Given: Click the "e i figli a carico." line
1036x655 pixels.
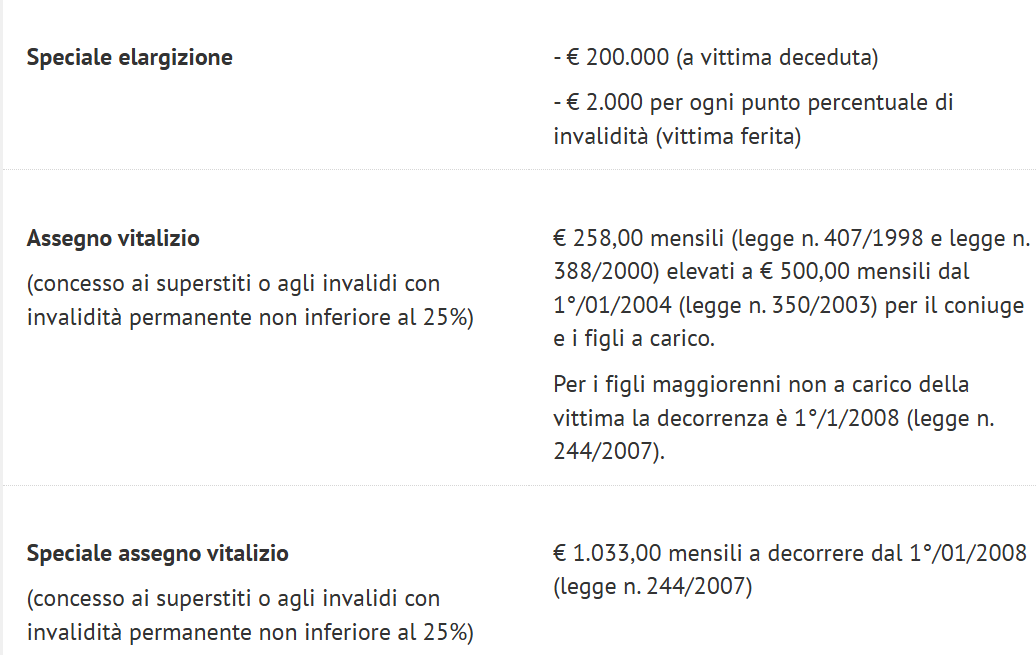Looking at the screenshot, I should (634, 339).
